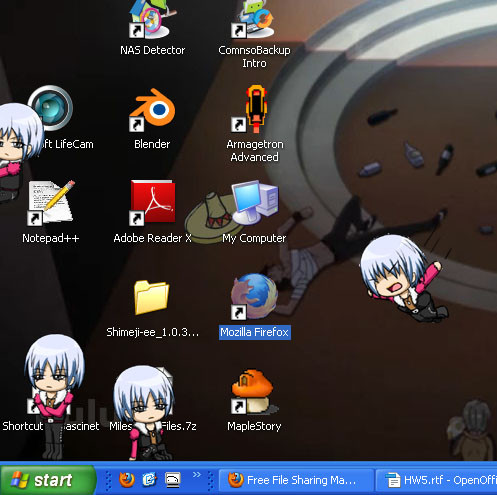Open the second Quick Launch icon
Image resolution: width=497 pixels, height=495 pixels.
(150, 480)
